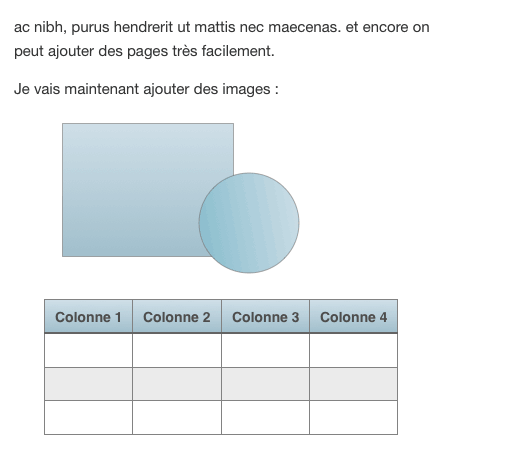Select last row cell under Colonne 4
Screen dimensions: 512x461
[353, 417]
